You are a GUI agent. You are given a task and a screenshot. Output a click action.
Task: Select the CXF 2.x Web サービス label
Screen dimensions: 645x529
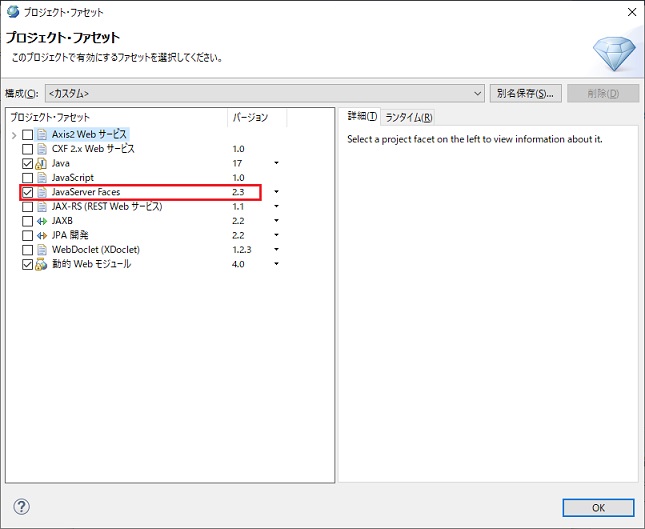(93, 149)
